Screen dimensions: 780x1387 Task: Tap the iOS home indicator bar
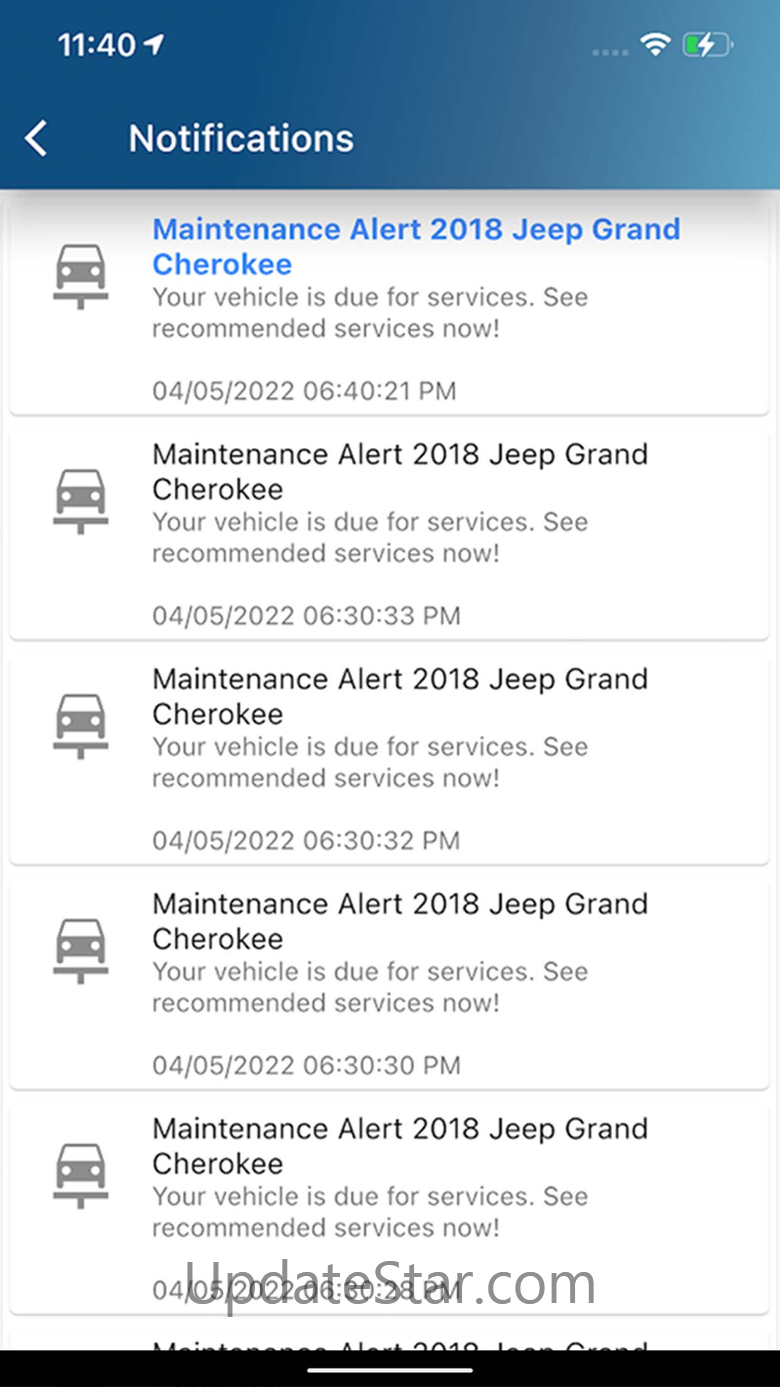coord(390,1370)
